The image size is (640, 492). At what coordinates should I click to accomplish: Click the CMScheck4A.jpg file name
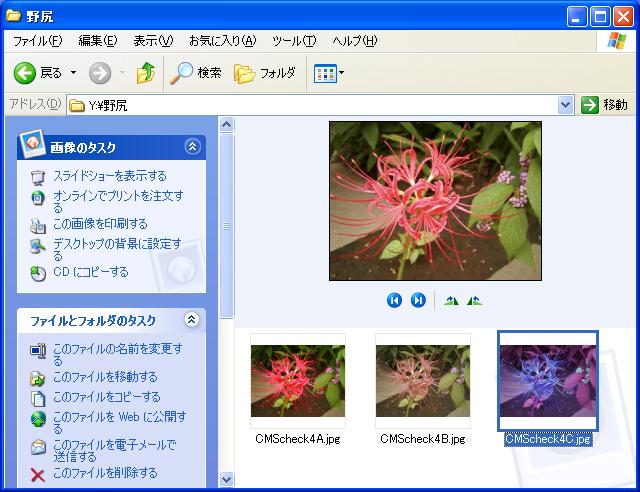point(298,439)
